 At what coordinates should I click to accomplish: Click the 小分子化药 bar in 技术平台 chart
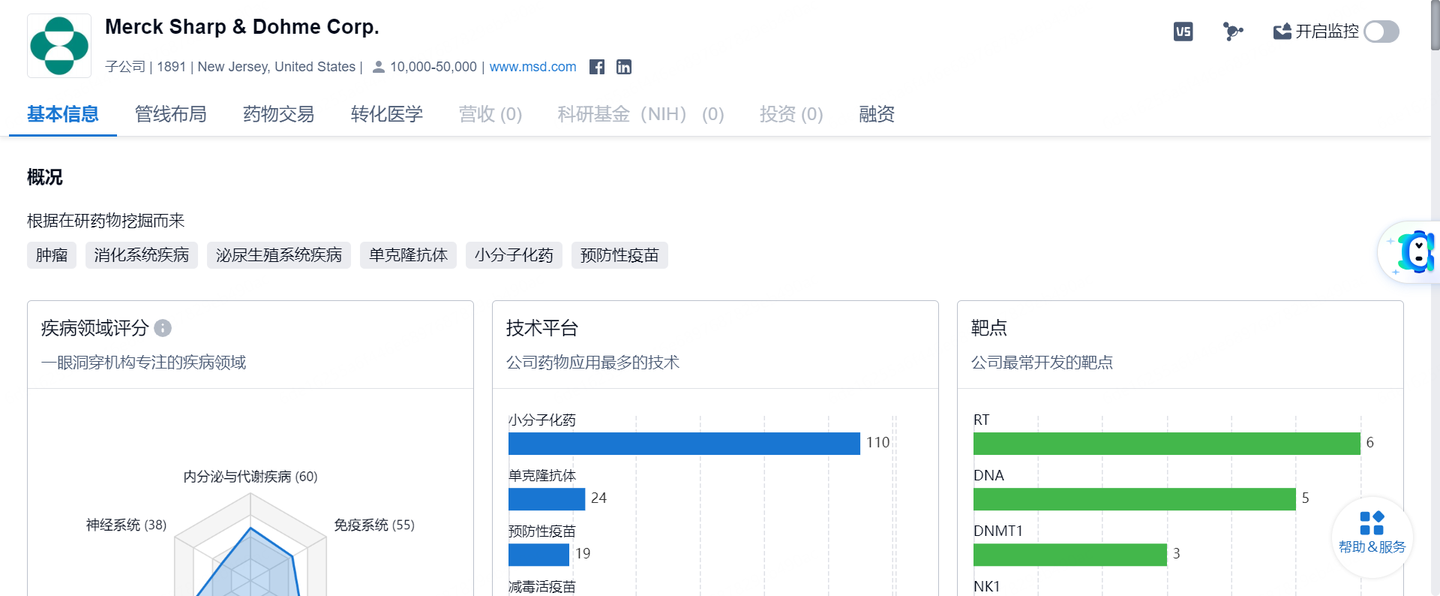(x=684, y=442)
